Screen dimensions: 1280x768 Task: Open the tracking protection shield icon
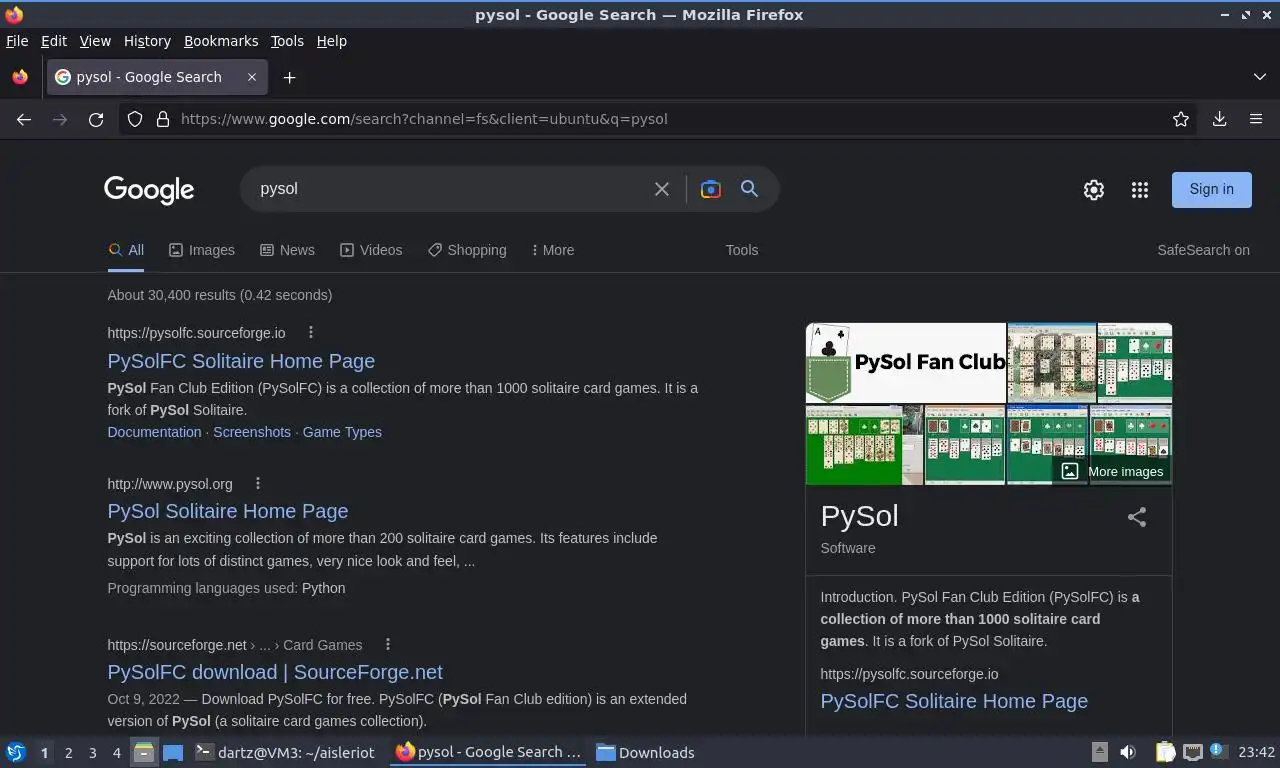click(x=135, y=119)
